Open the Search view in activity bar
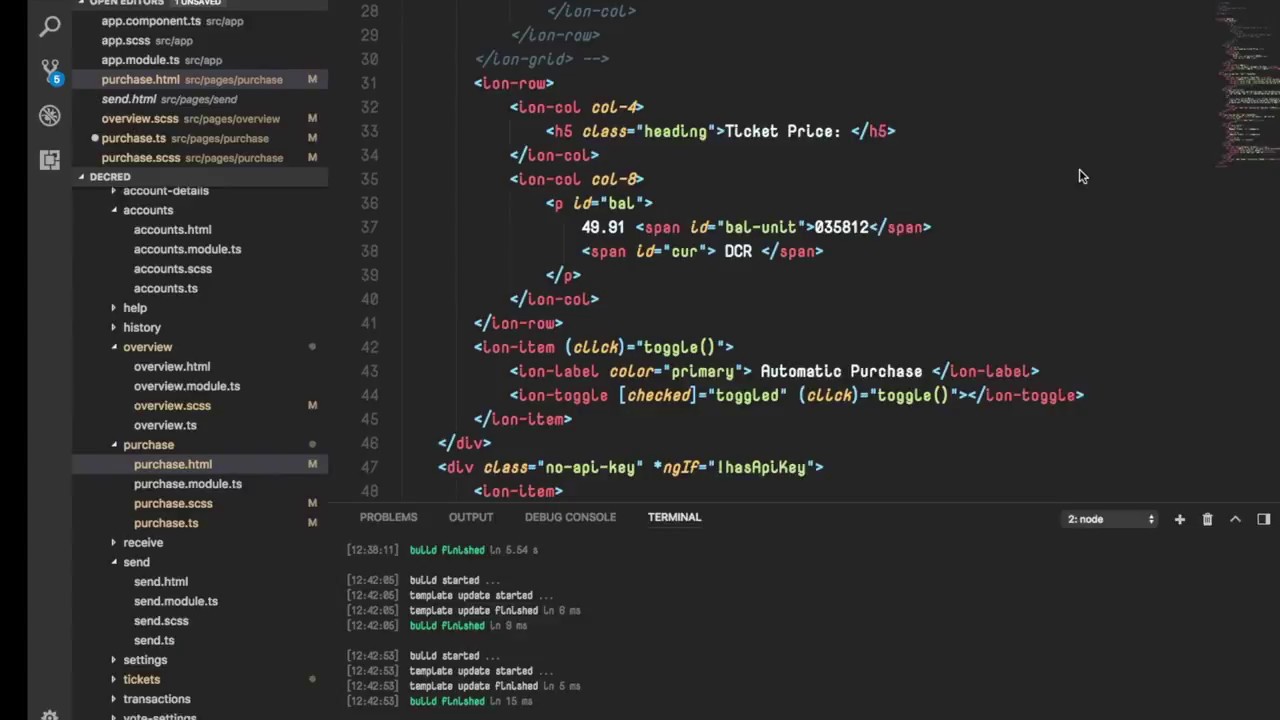The height and width of the screenshot is (720, 1280). click(x=49, y=27)
